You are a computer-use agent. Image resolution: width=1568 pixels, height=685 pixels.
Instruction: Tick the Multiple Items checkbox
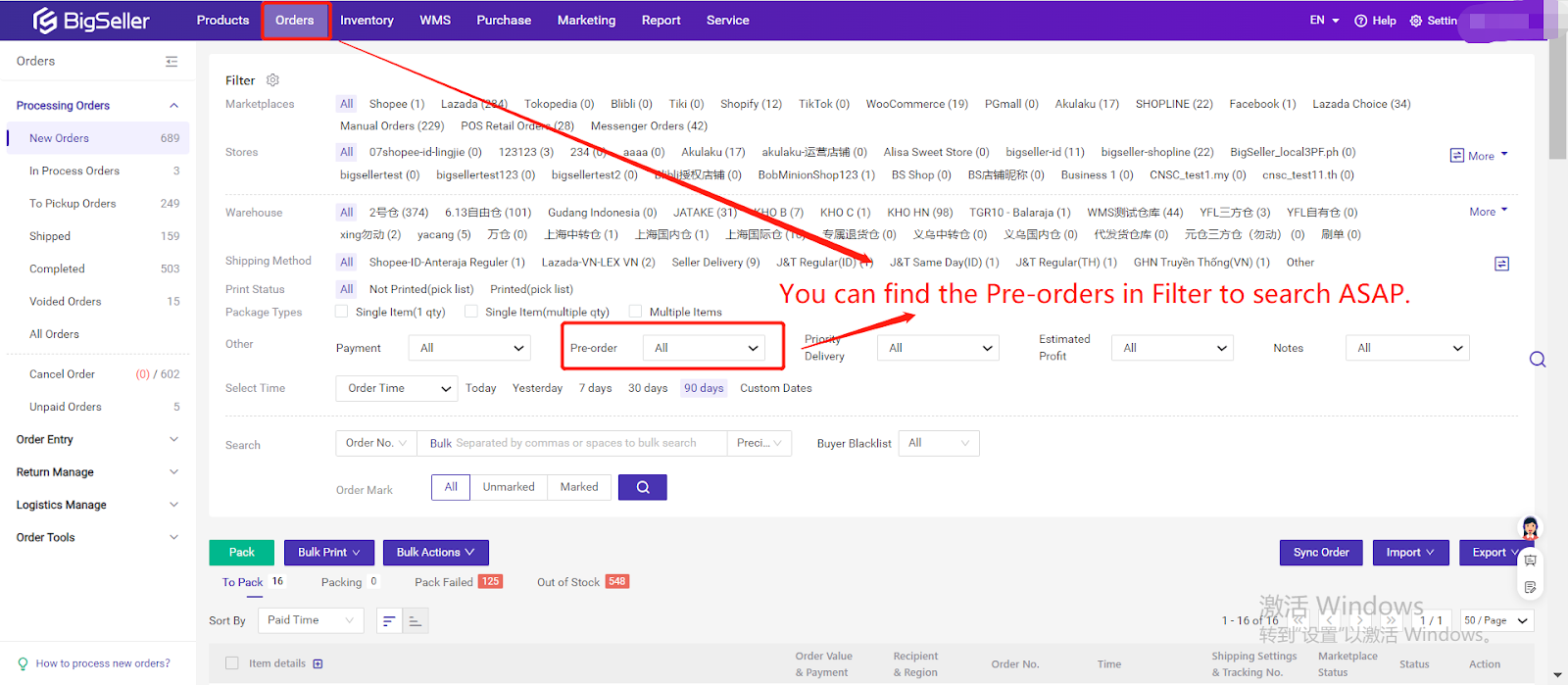[635, 312]
